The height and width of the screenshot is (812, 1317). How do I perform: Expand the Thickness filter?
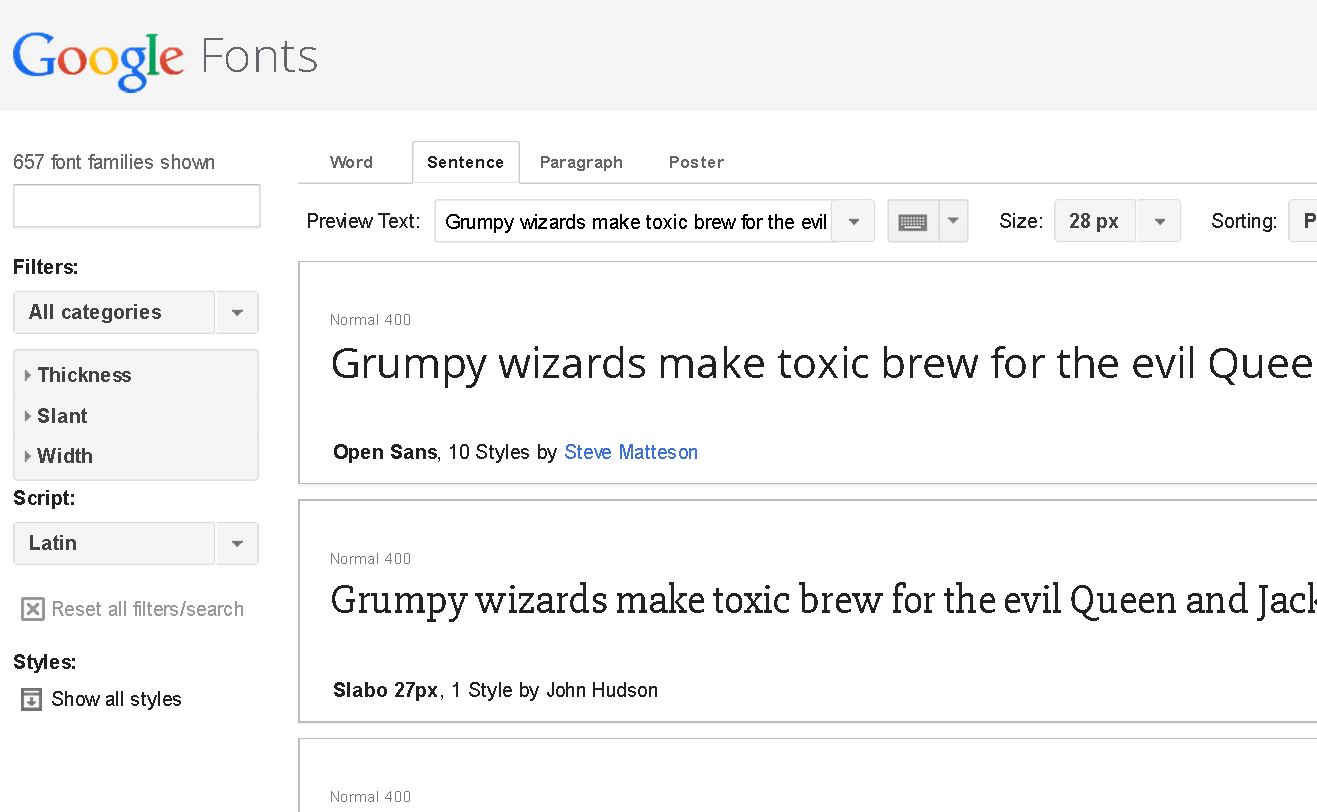click(78, 375)
